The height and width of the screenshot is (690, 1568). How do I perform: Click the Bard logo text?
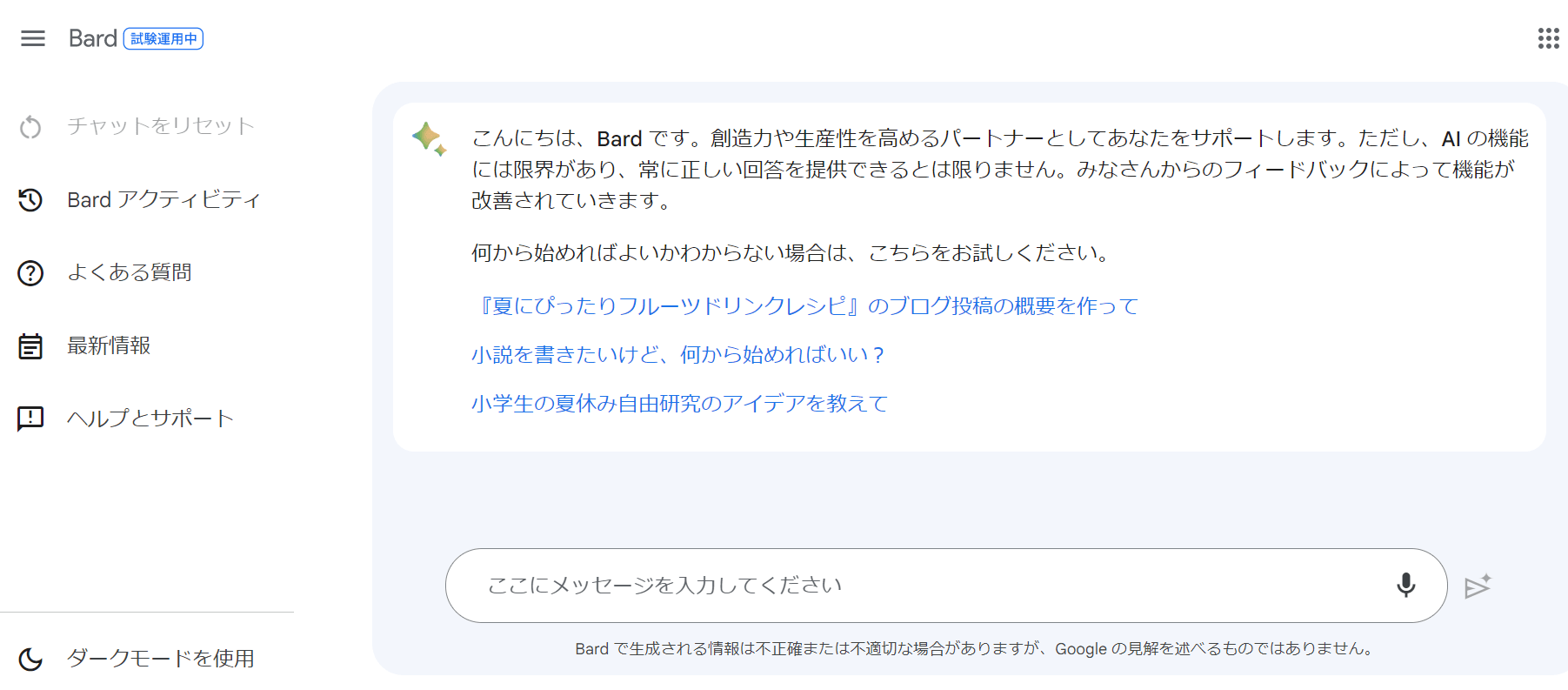click(x=92, y=38)
